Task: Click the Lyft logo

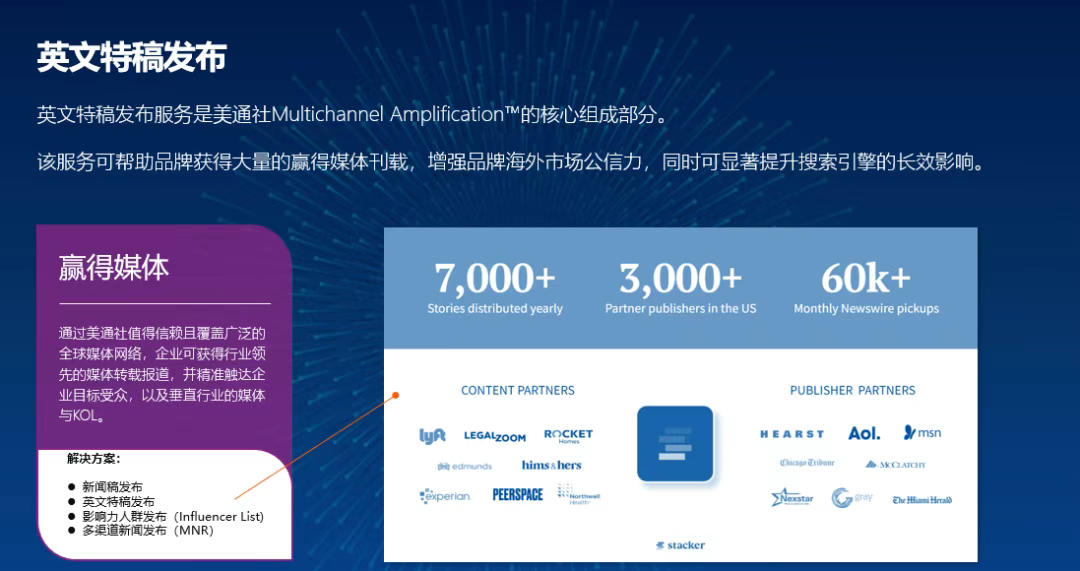Action: click(433, 435)
